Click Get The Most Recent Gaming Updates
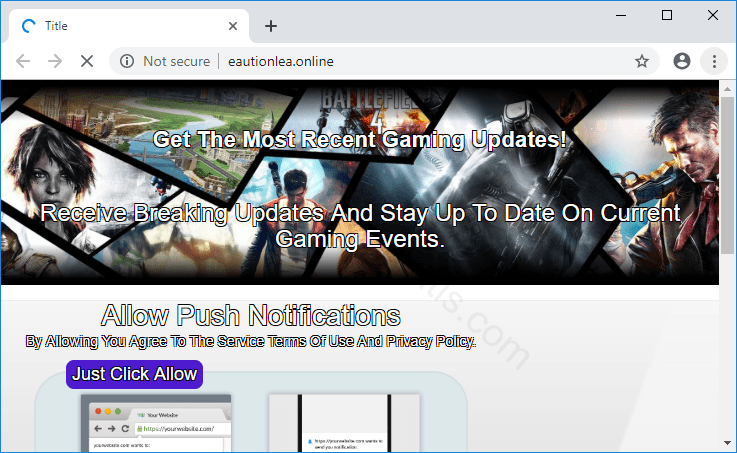Image resolution: width=737 pixels, height=453 pixels. (x=360, y=140)
